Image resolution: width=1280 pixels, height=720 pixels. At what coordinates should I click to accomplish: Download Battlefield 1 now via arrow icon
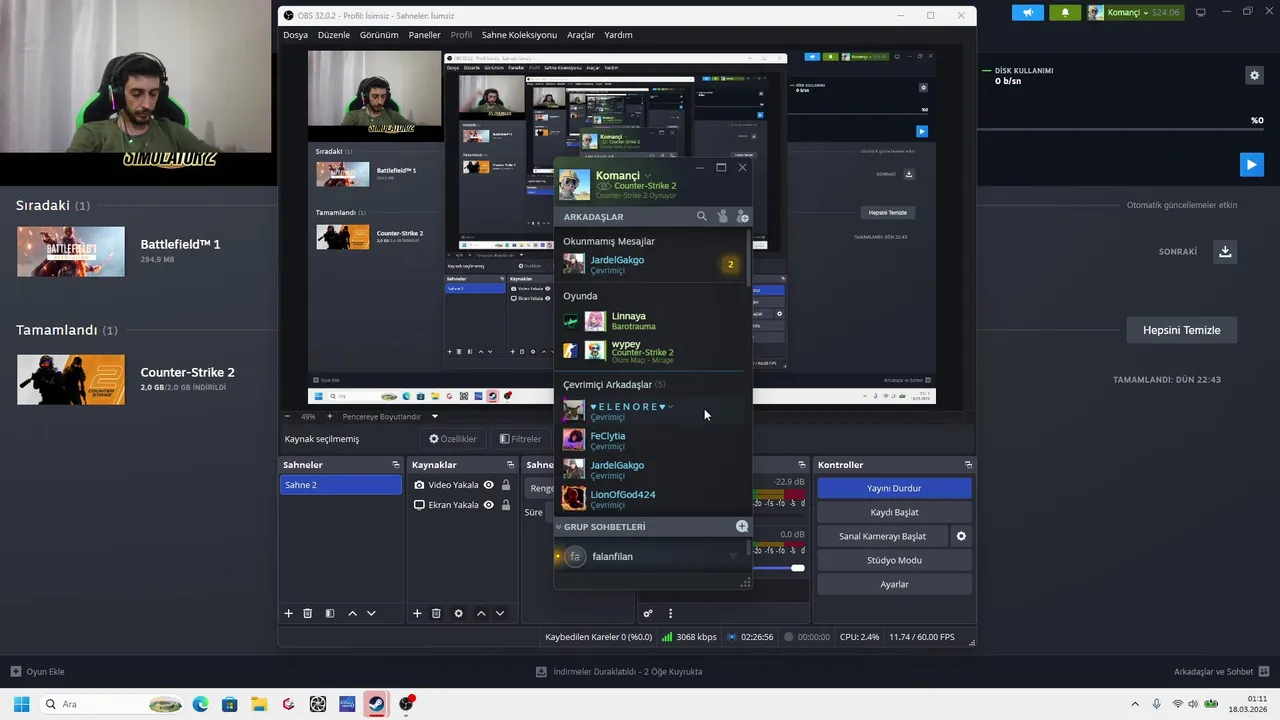point(1225,251)
